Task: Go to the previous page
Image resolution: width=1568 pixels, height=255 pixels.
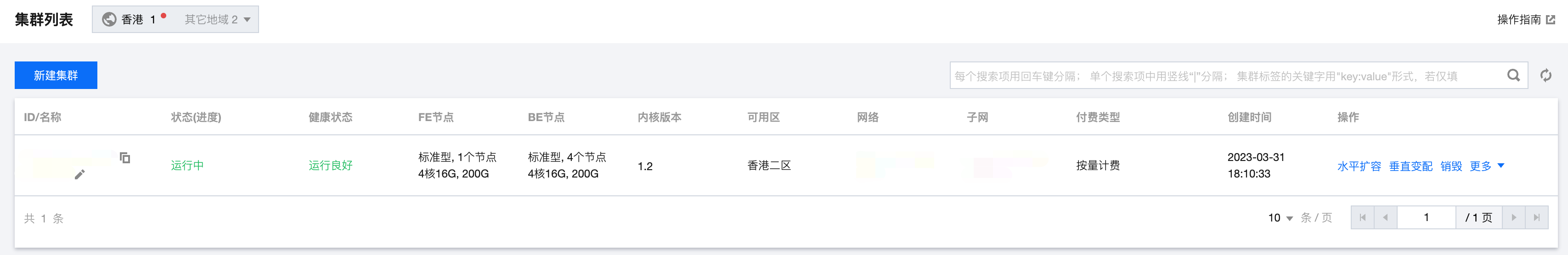Action: coord(1385,217)
